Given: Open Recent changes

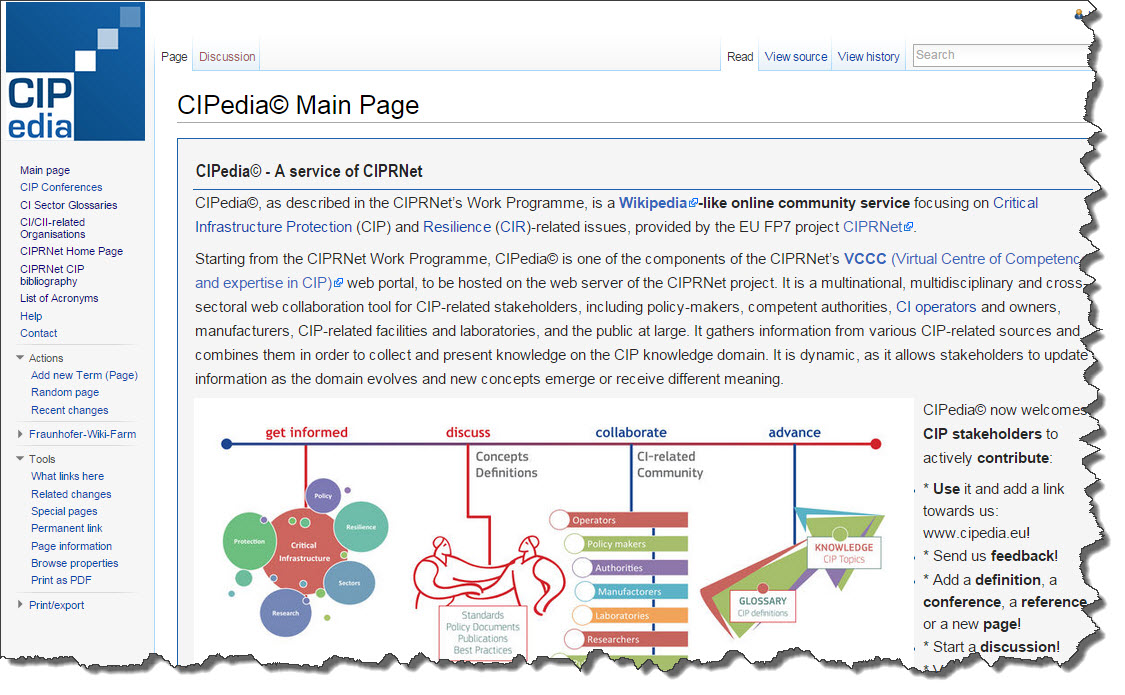Looking at the screenshot, I should (x=69, y=410).
